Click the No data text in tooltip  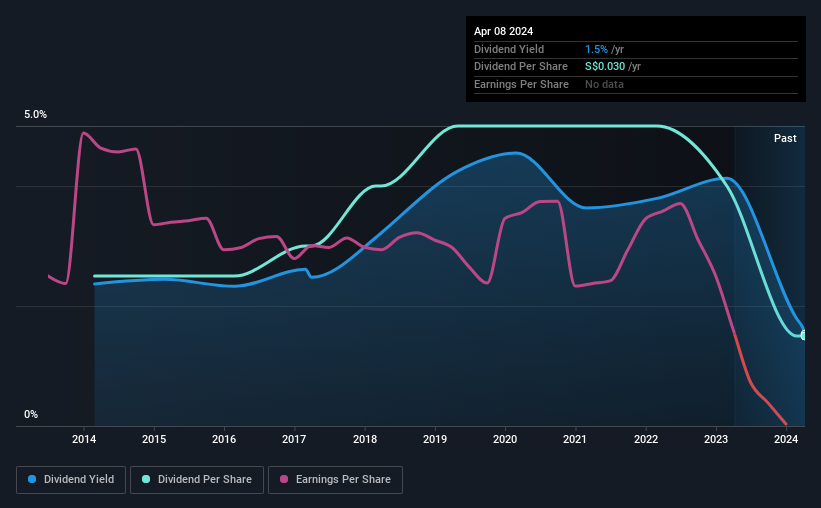click(604, 84)
